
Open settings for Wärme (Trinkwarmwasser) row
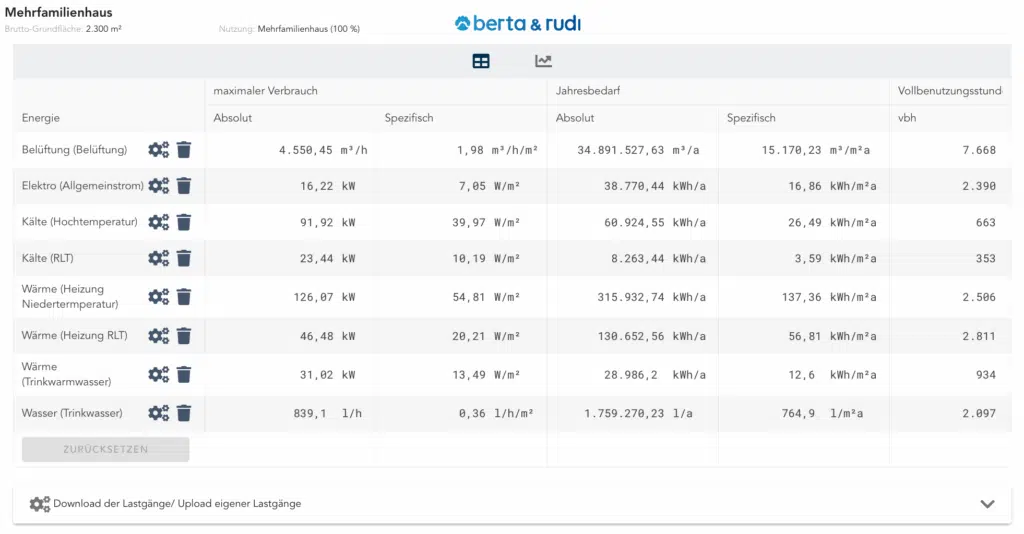pyautogui.click(x=158, y=374)
